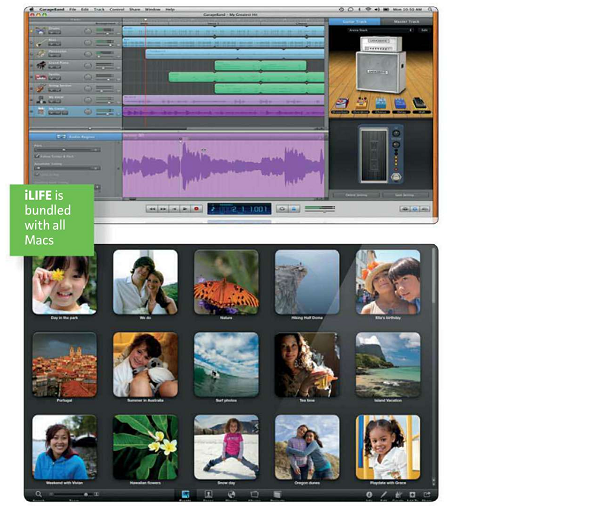The image size is (599, 518).
Task: Open the Share menu in GarageBand
Action: coord(134,9)
